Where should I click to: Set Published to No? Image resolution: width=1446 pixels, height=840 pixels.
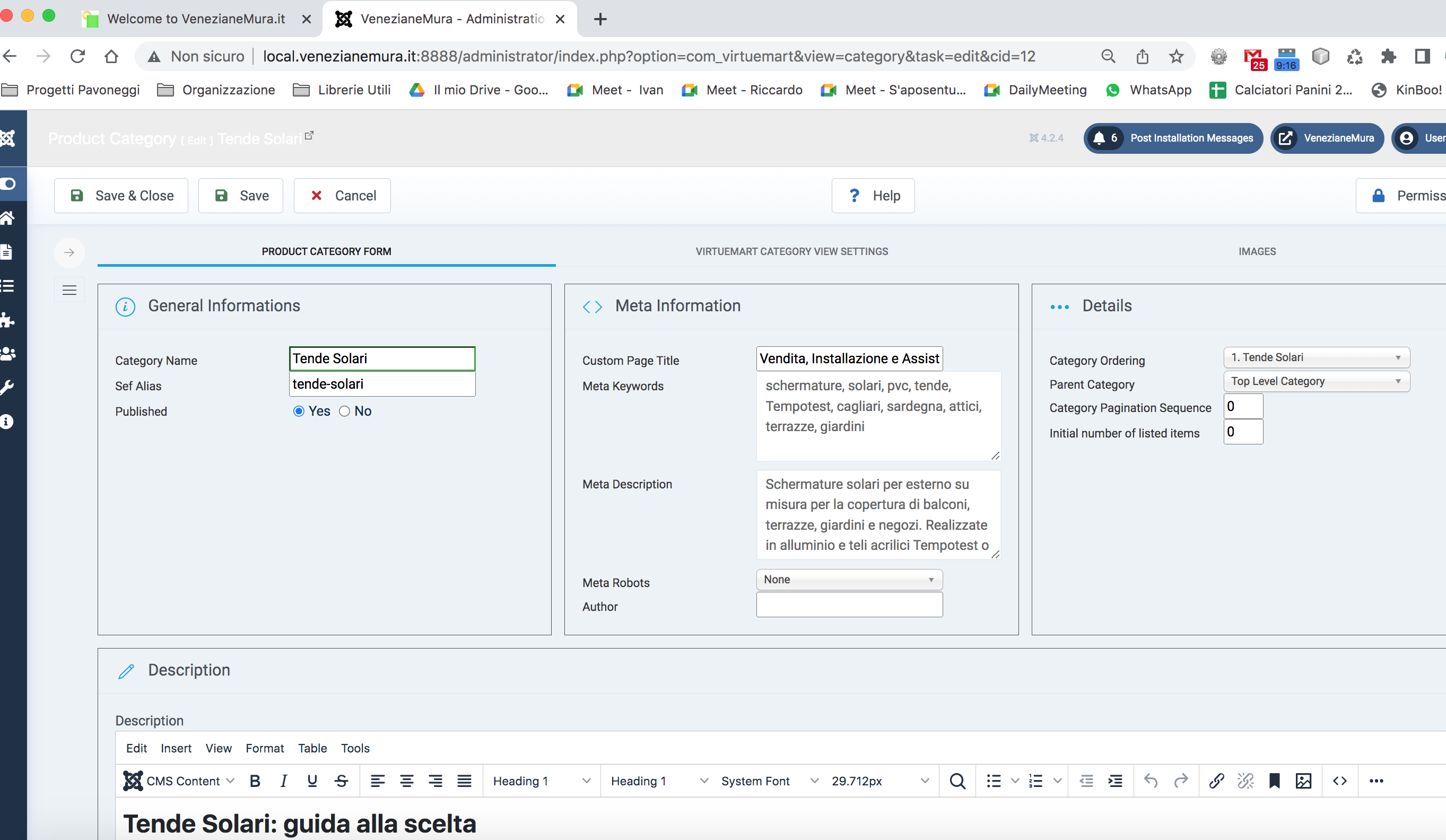coord(344,412)
